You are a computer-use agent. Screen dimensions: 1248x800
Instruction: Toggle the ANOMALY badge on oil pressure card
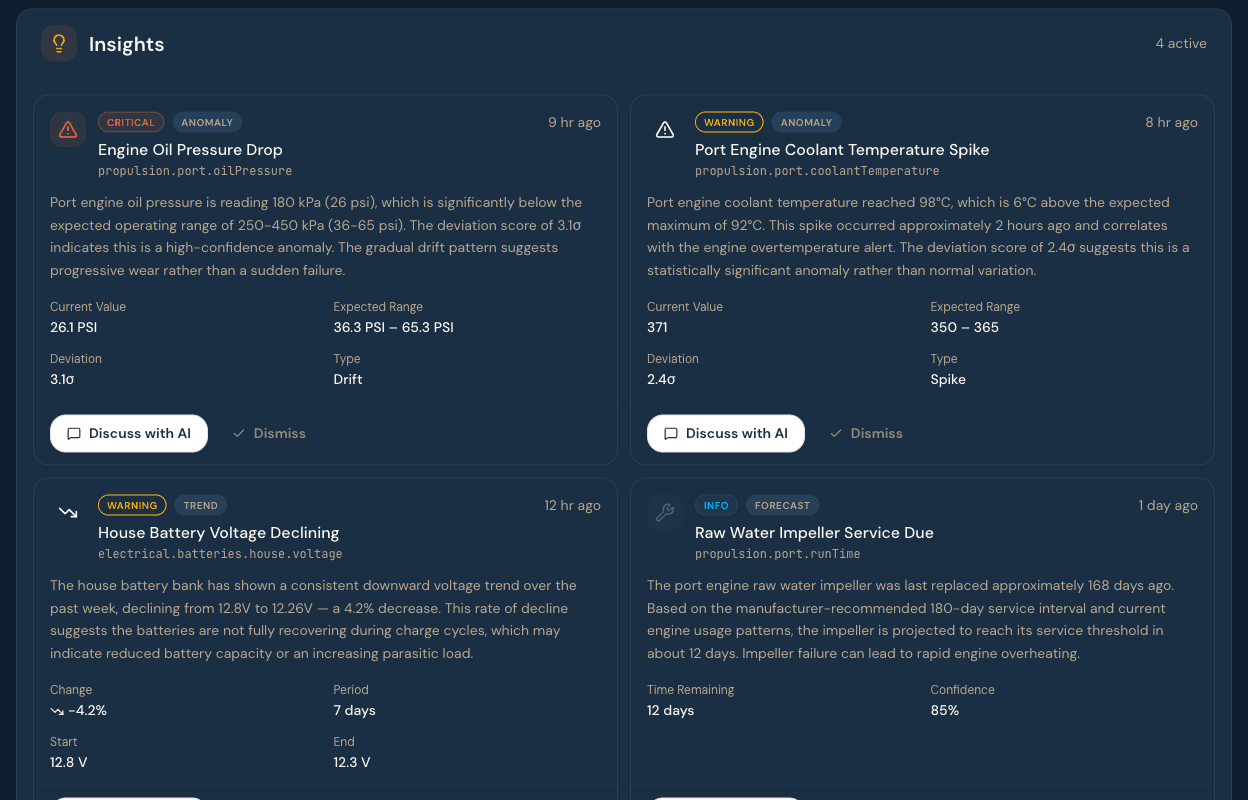[207, 122]
